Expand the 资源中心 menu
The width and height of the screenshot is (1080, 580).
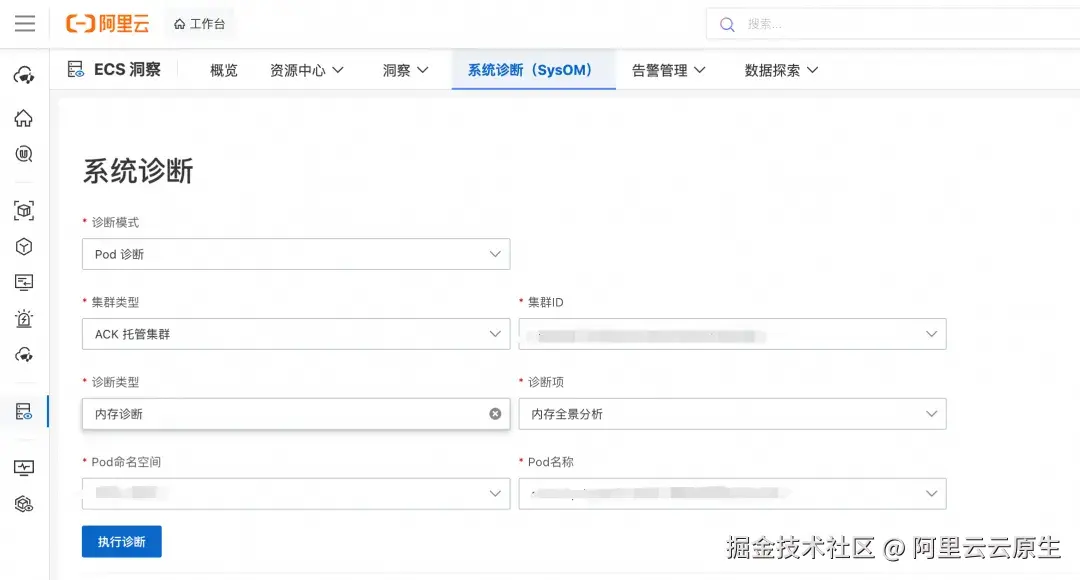tap(307, 70)
